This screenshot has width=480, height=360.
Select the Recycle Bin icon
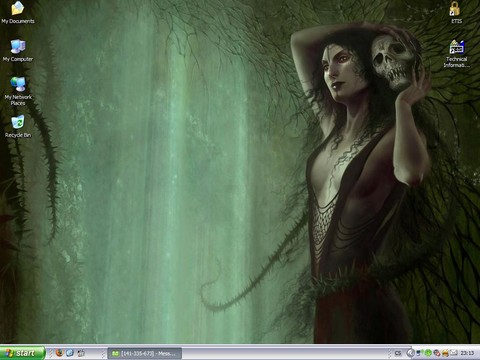pos(18,127)
